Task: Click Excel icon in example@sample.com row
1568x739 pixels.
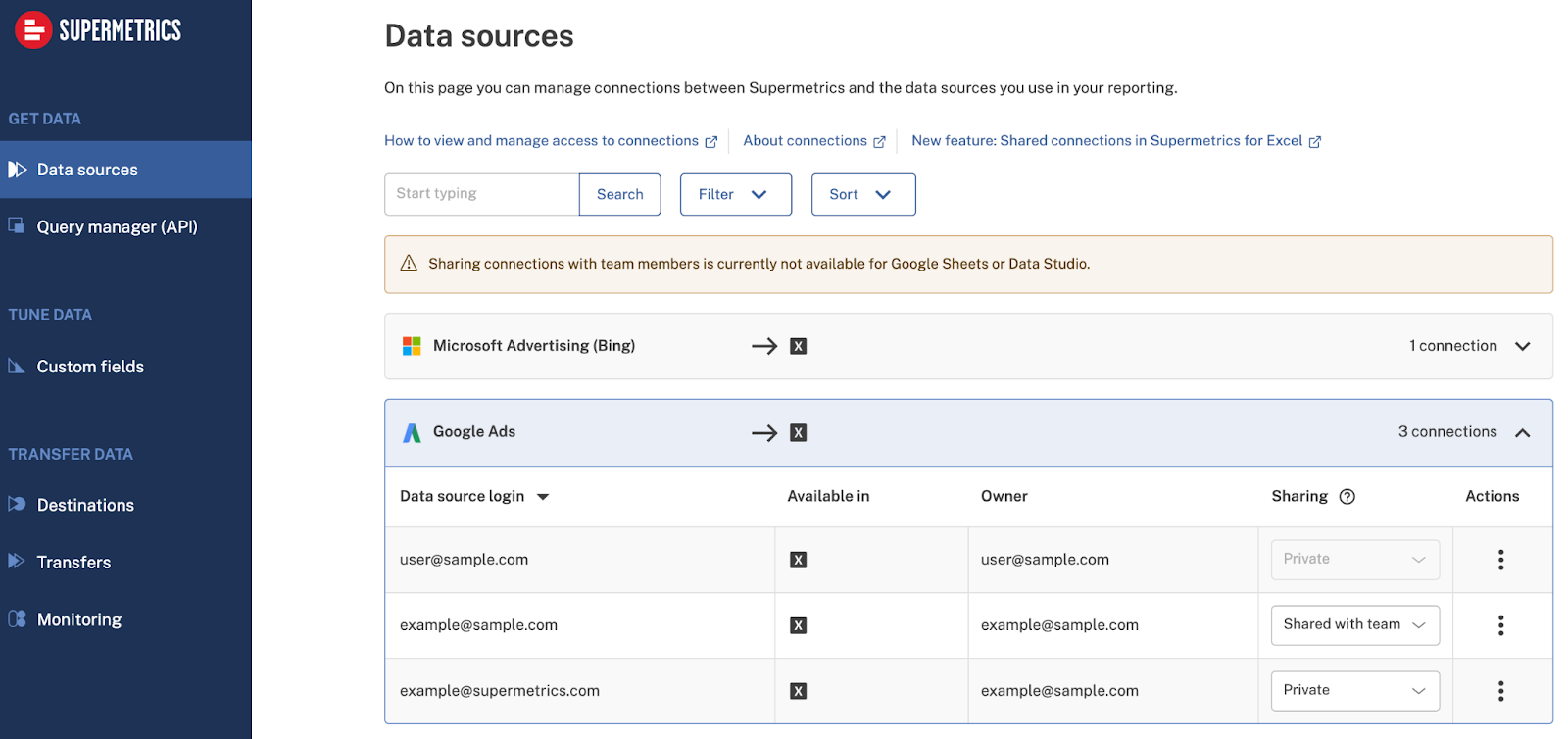Action: point(799,625)
